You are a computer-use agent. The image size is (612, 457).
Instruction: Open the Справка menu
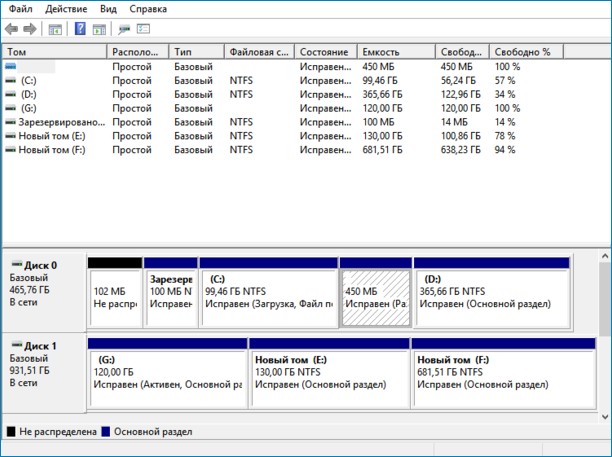[x=147, y=8]
